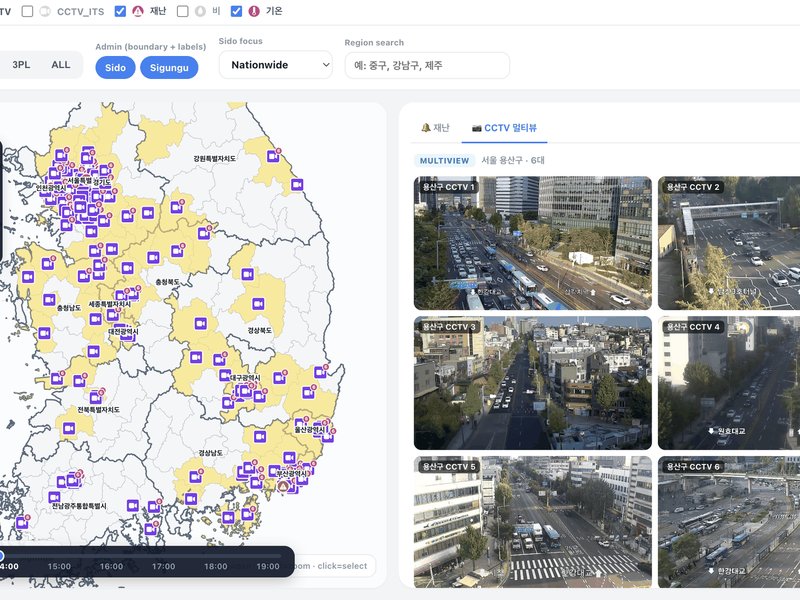This screenshot has height=600, width=800.
Task: Jump to 18:00 on the timeline
Action: coord(216,566)
